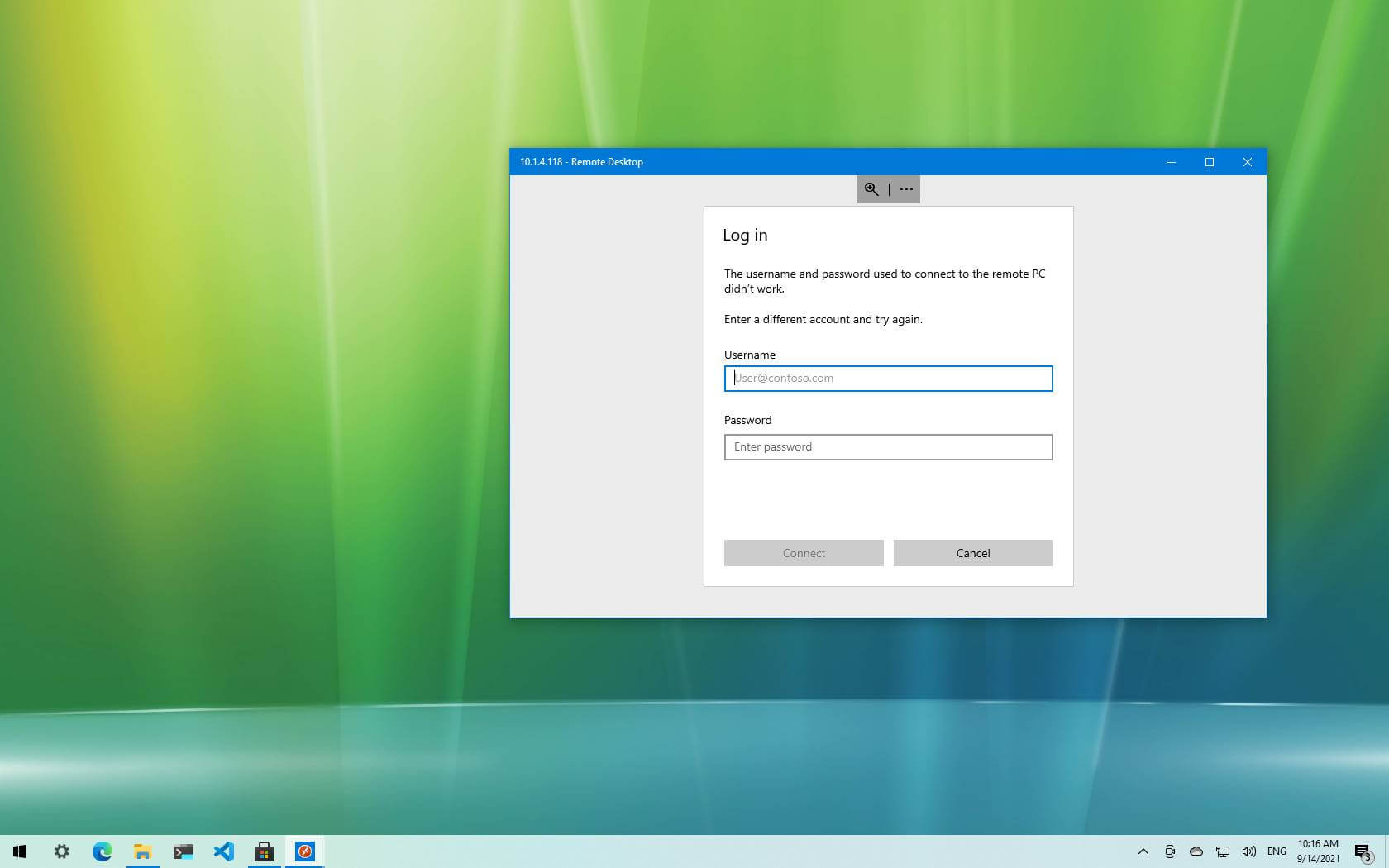Open Microsoft Store from the taskbar

[x=265, y=851]
